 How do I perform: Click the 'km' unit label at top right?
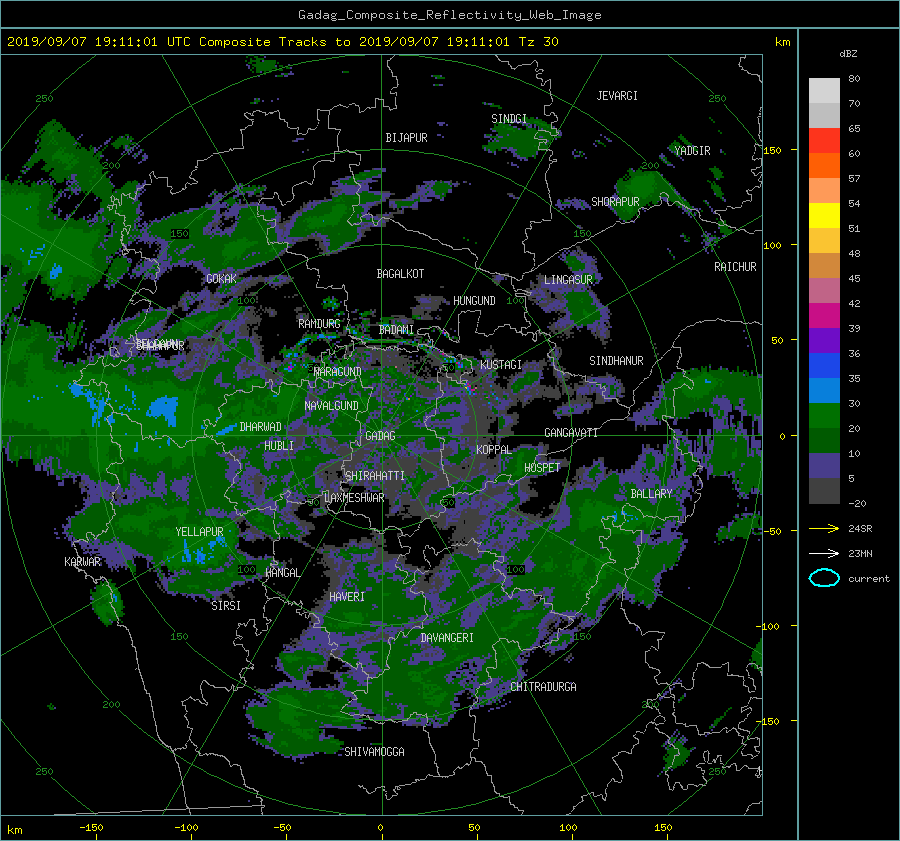(x=782, y=42)
